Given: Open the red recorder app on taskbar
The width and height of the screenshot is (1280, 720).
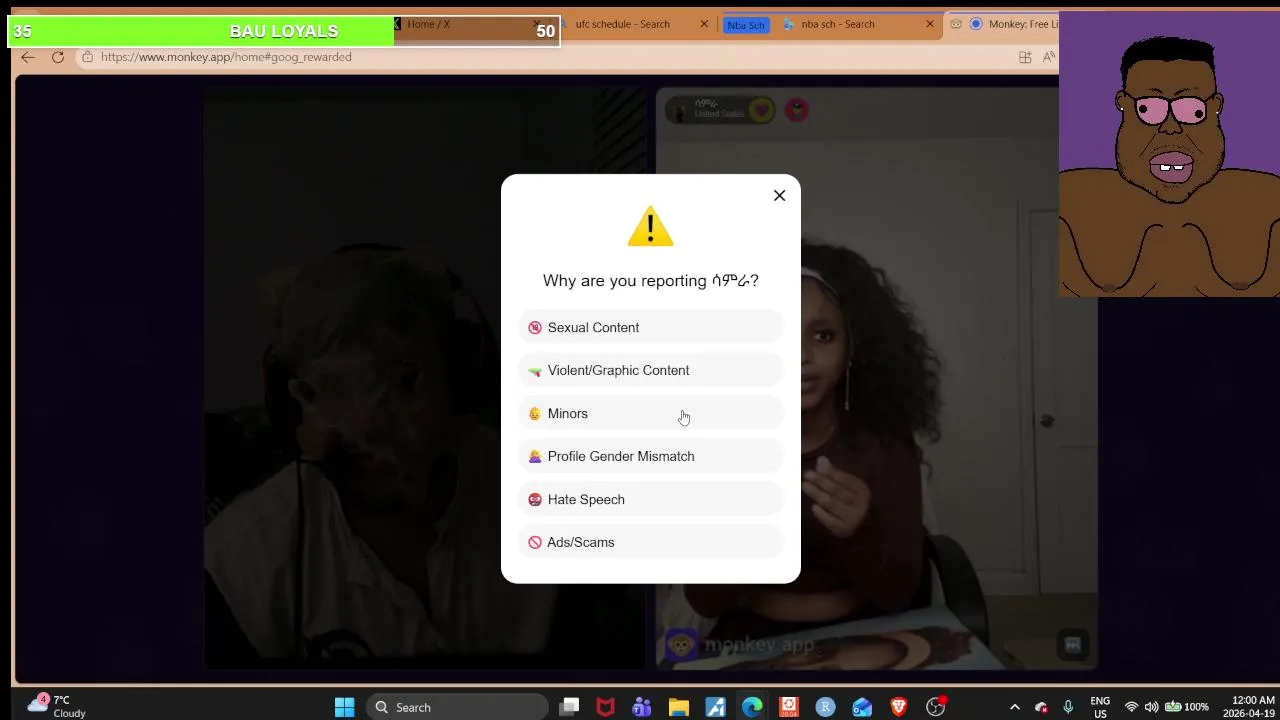Looking at the screenshot, I should (x=789, y=707).
